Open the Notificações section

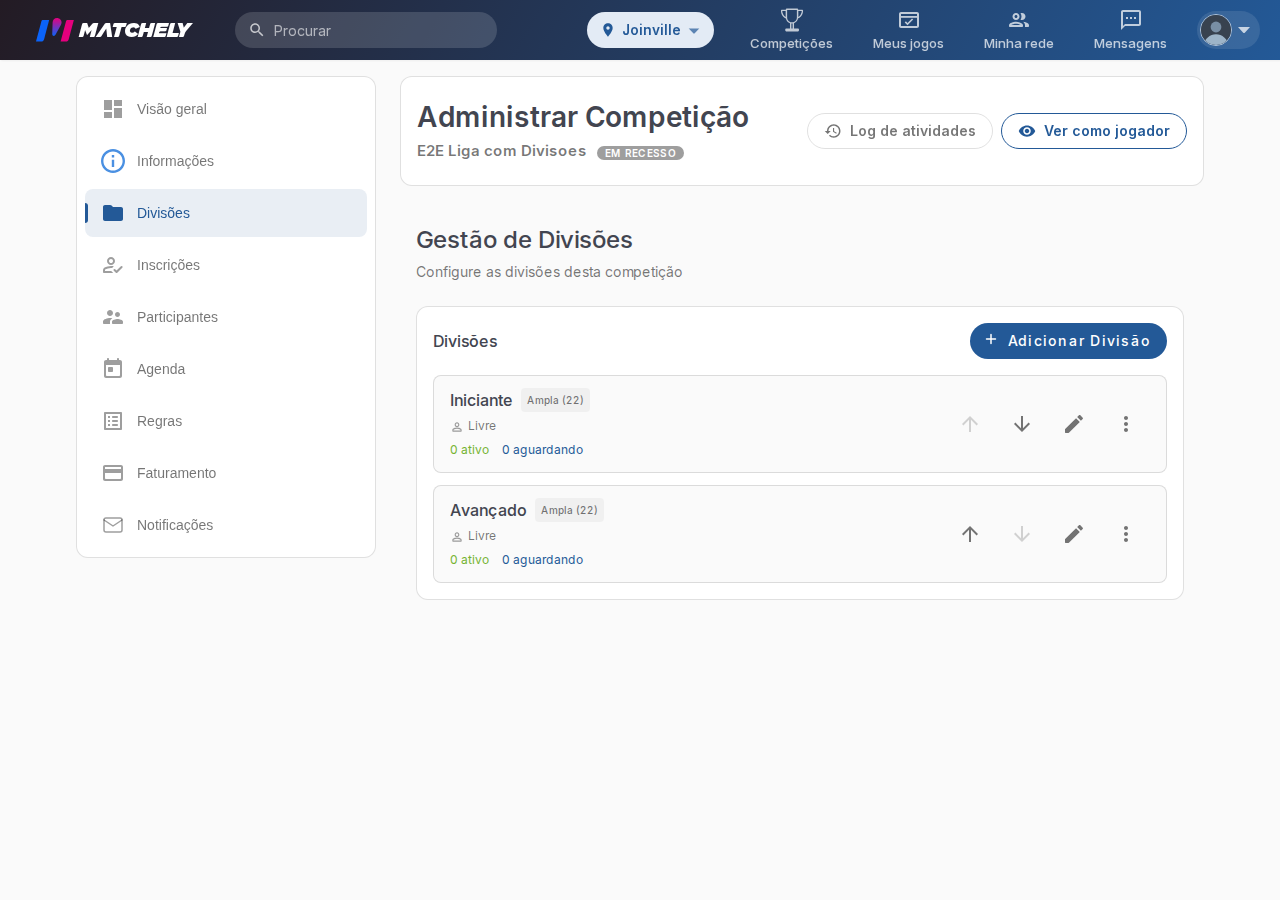pos(226,525)
